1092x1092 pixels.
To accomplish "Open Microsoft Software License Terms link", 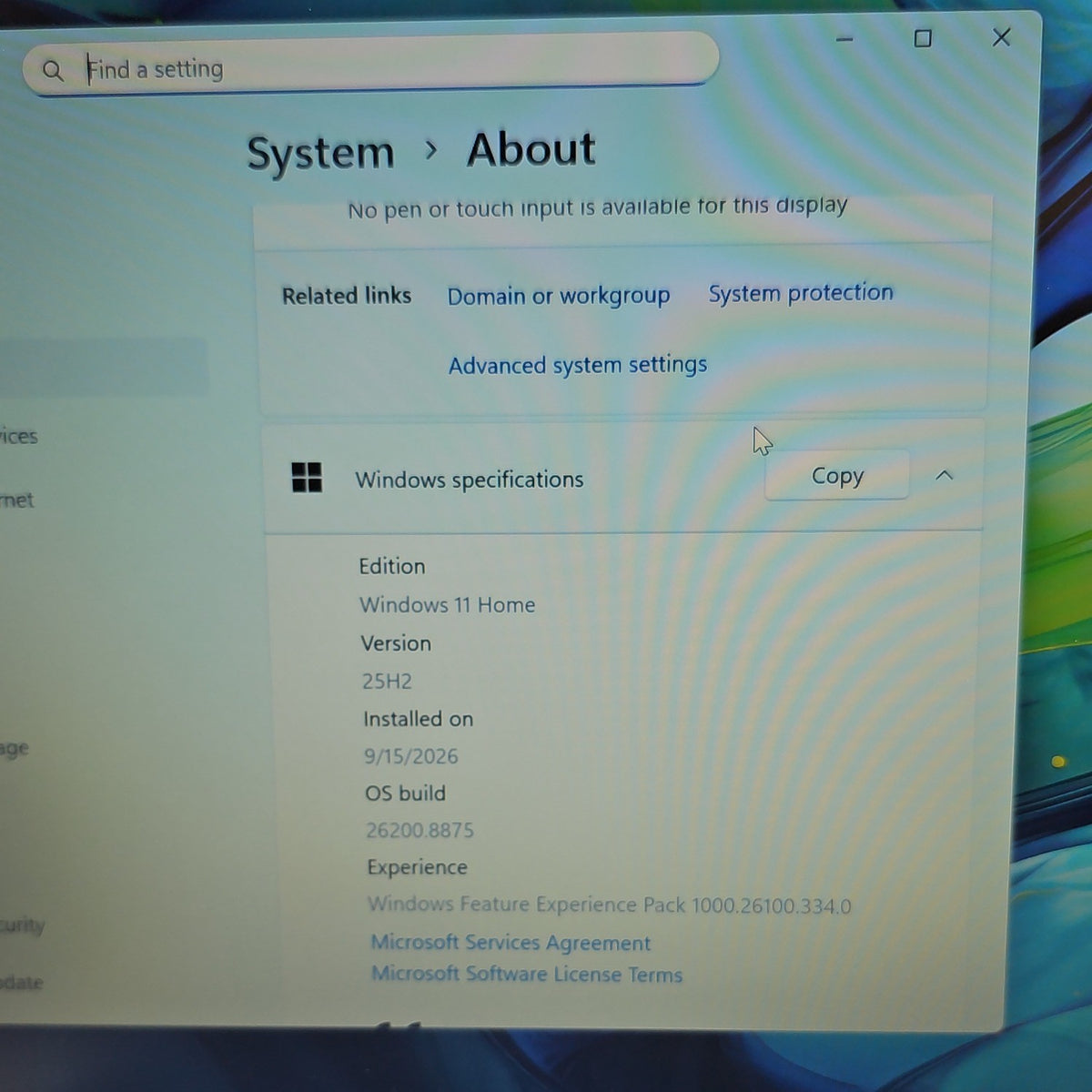I will (x=527, y=974).
